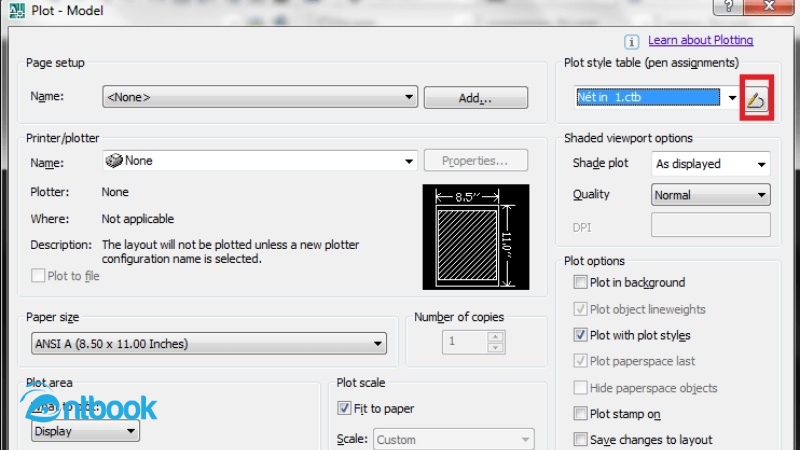Click the paper preview thumbnail
Viewport: 800px width, 450px height.
coord(476,237)
